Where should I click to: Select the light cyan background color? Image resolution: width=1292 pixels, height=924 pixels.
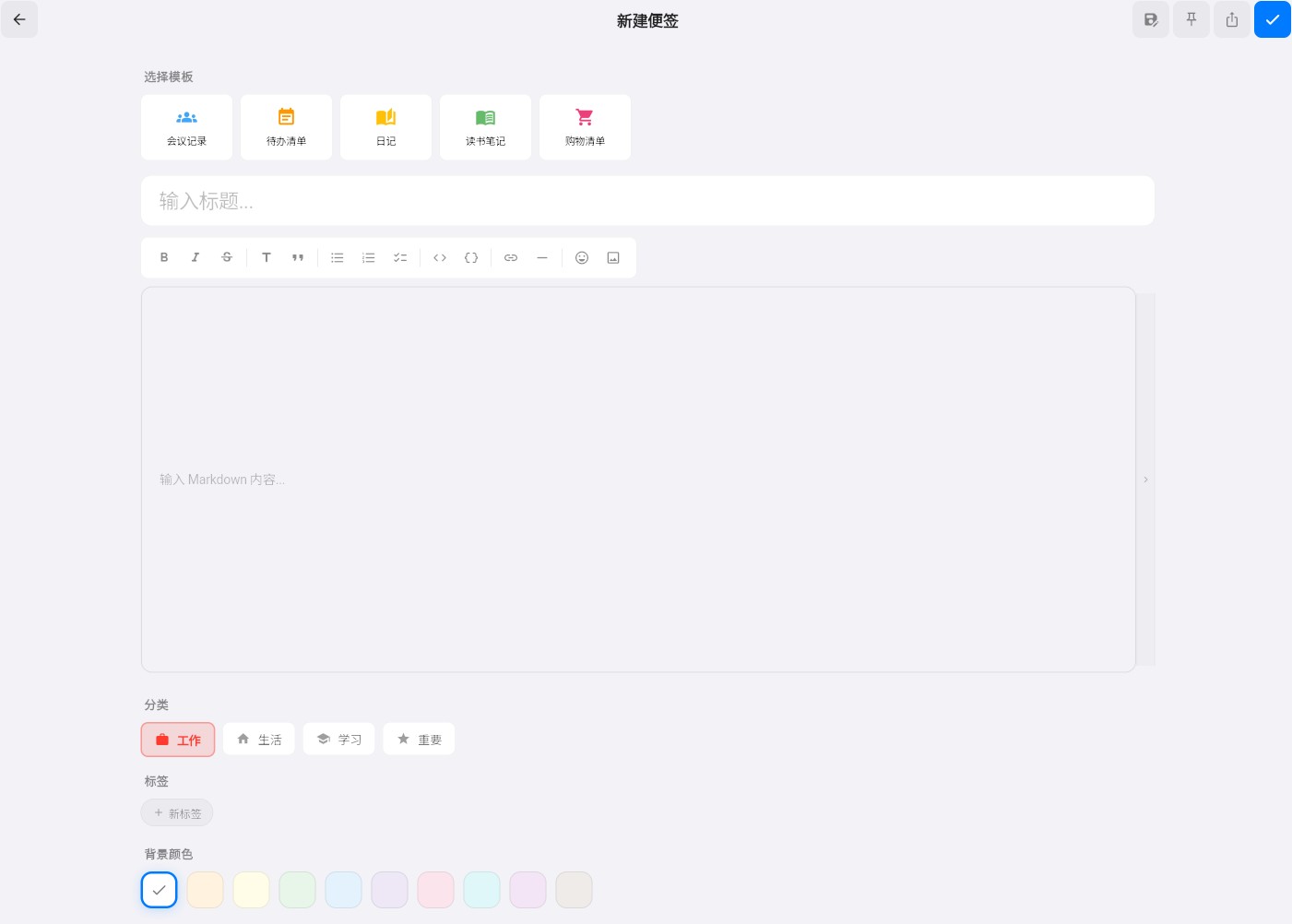pyautogui.click(x=482, y=890)
